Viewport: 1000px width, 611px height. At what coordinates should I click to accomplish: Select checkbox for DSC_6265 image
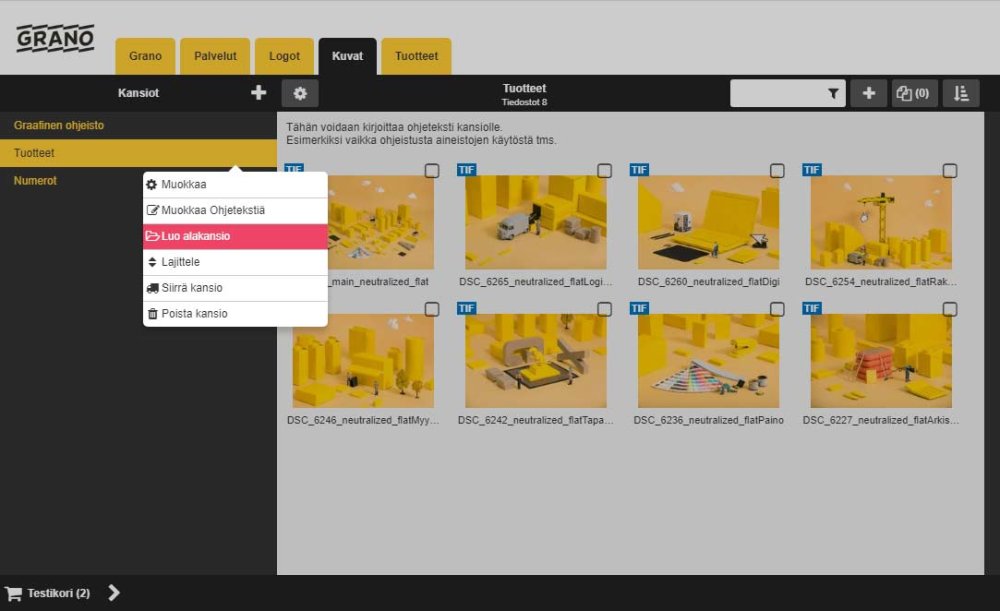[x=605, y=170]
